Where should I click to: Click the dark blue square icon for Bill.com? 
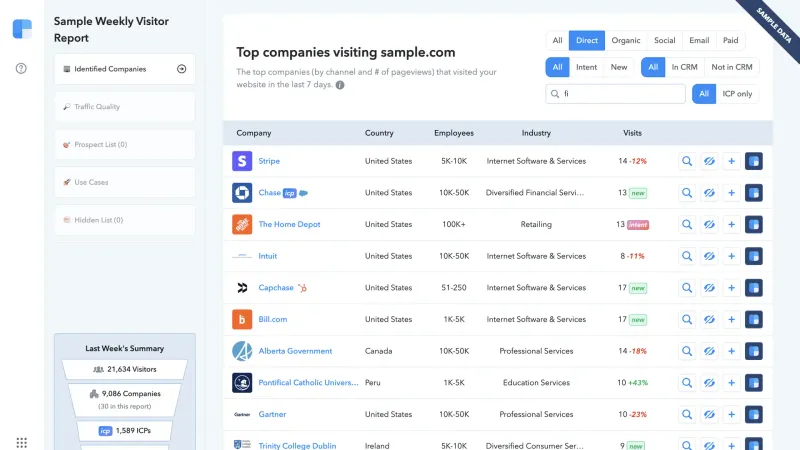pos(754,319)
